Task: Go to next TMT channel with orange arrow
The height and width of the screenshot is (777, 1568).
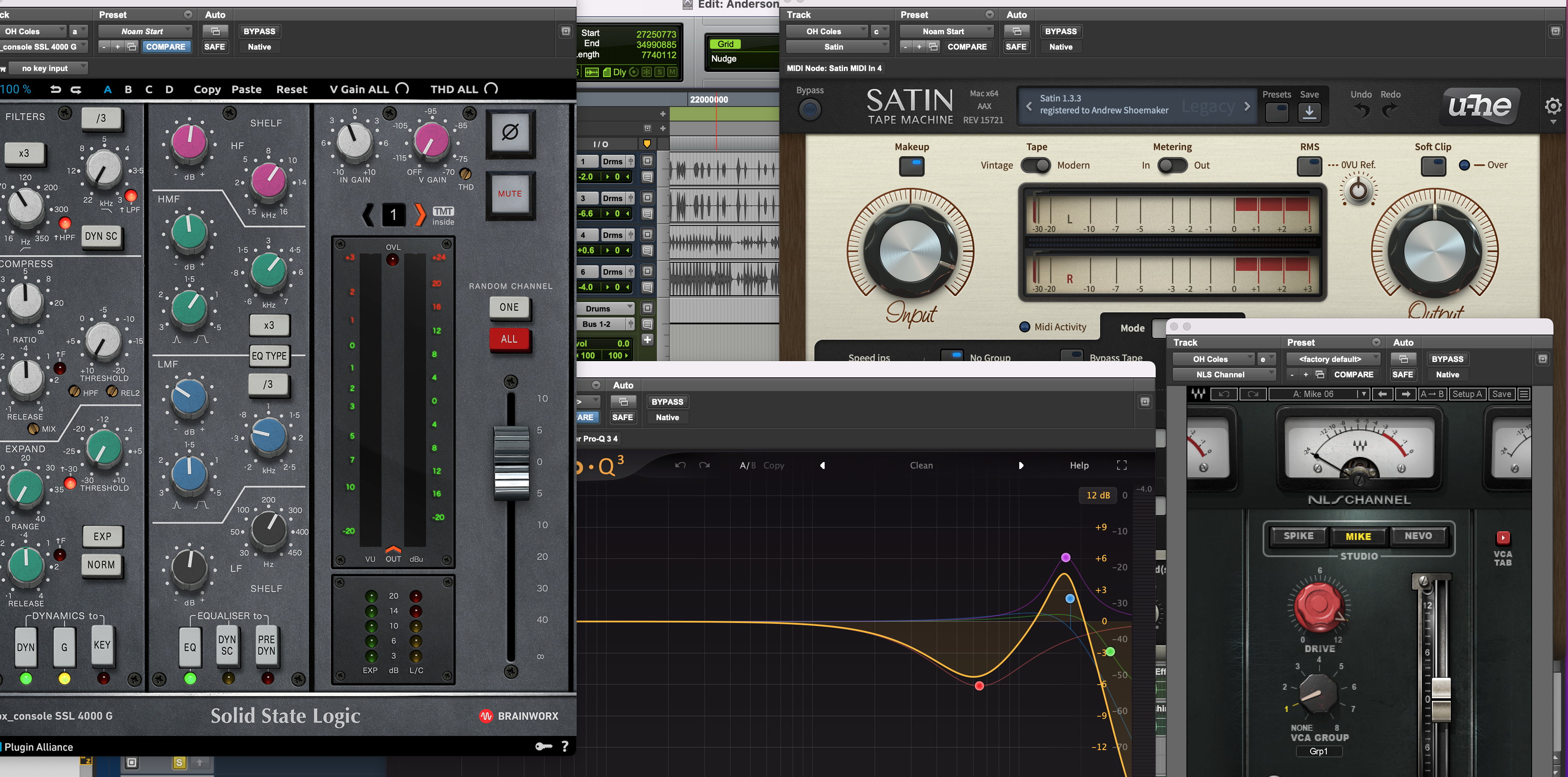Action: pyautogui.click(x=420, y=214)
